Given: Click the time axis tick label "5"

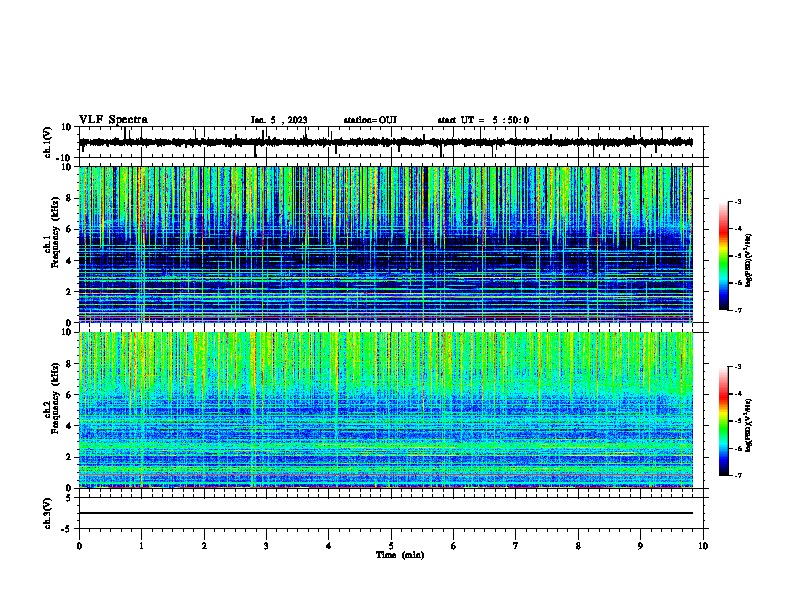Looking at the screenshot, I should (391, 546).
